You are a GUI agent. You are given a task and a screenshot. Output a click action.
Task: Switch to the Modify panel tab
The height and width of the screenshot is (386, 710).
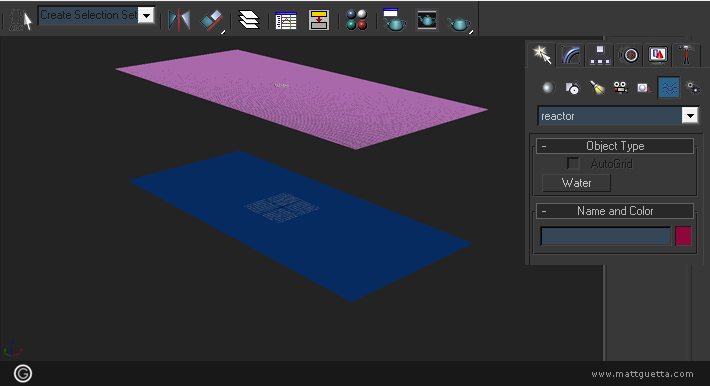[571, 55]
